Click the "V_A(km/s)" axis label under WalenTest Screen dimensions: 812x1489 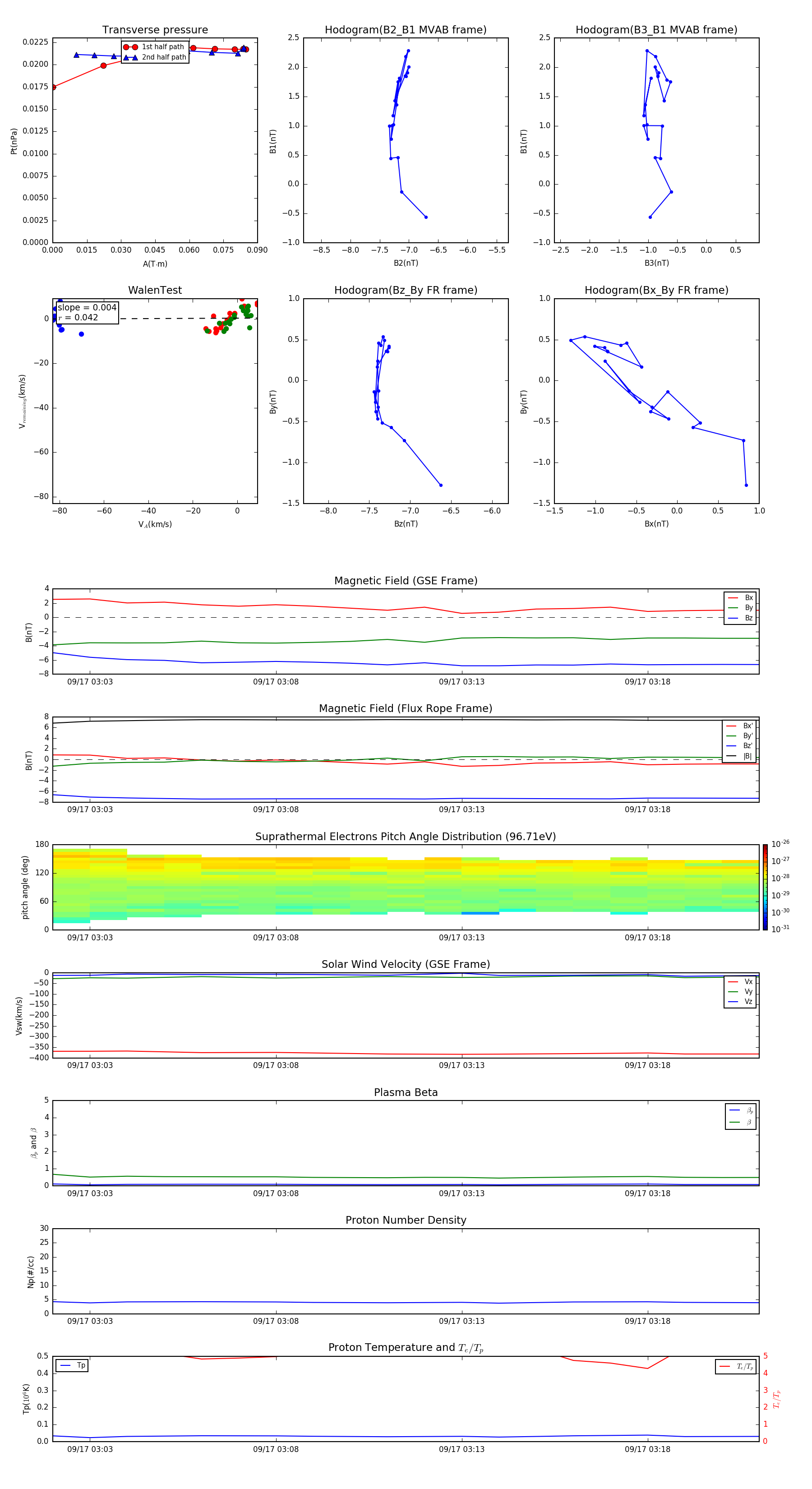tap(155, 524)
